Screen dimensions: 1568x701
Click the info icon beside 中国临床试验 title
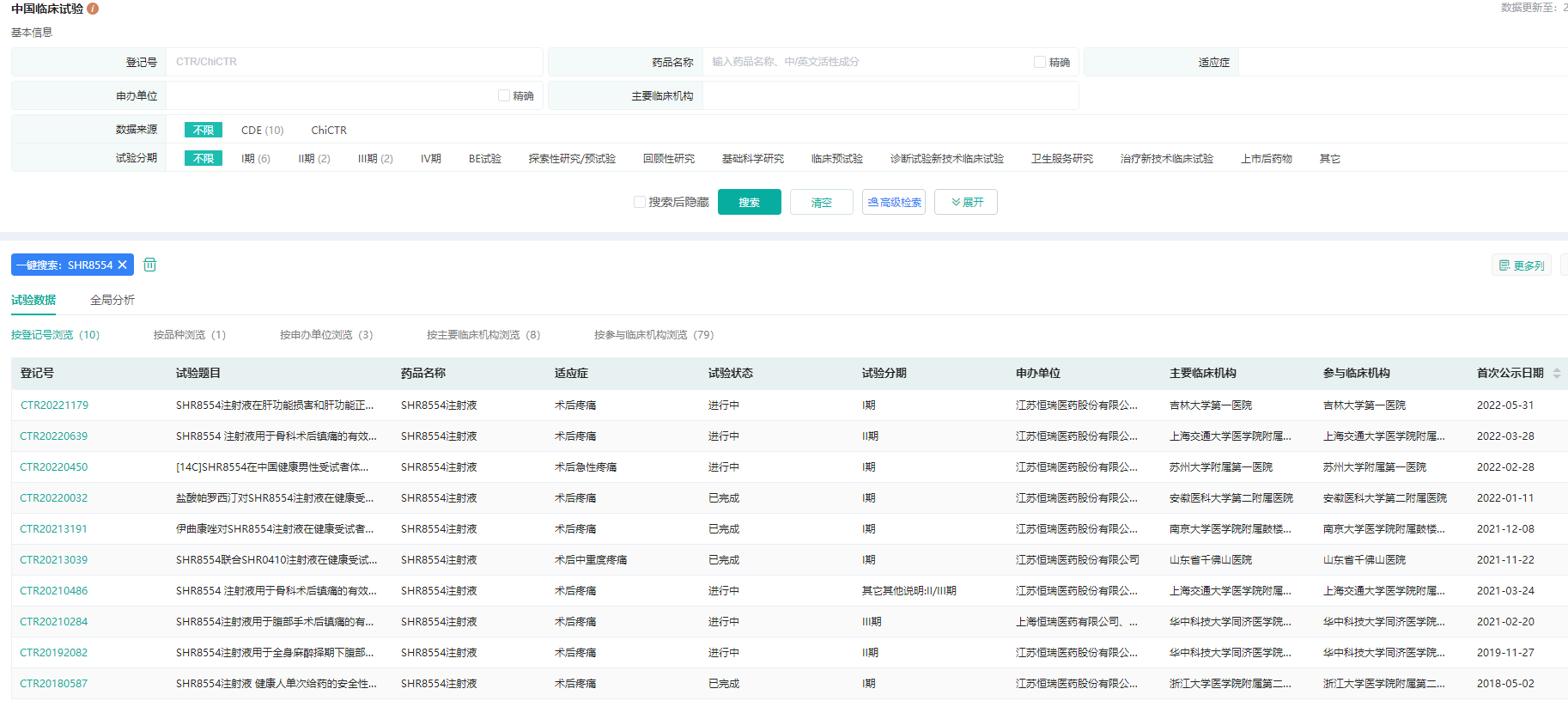click(x=93, y=9)
